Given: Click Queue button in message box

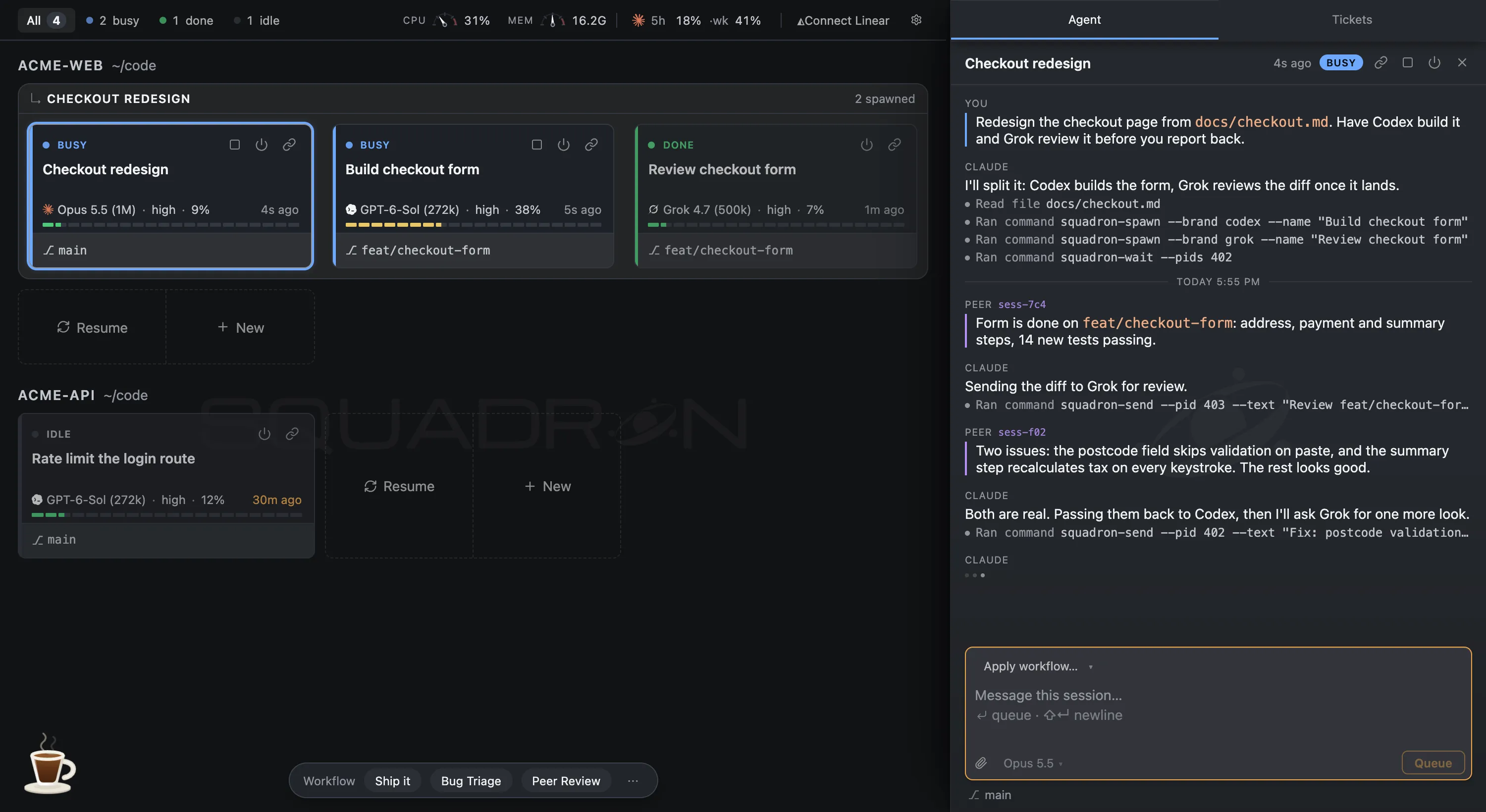Looking at the screenshot, I should [1433, 763].
